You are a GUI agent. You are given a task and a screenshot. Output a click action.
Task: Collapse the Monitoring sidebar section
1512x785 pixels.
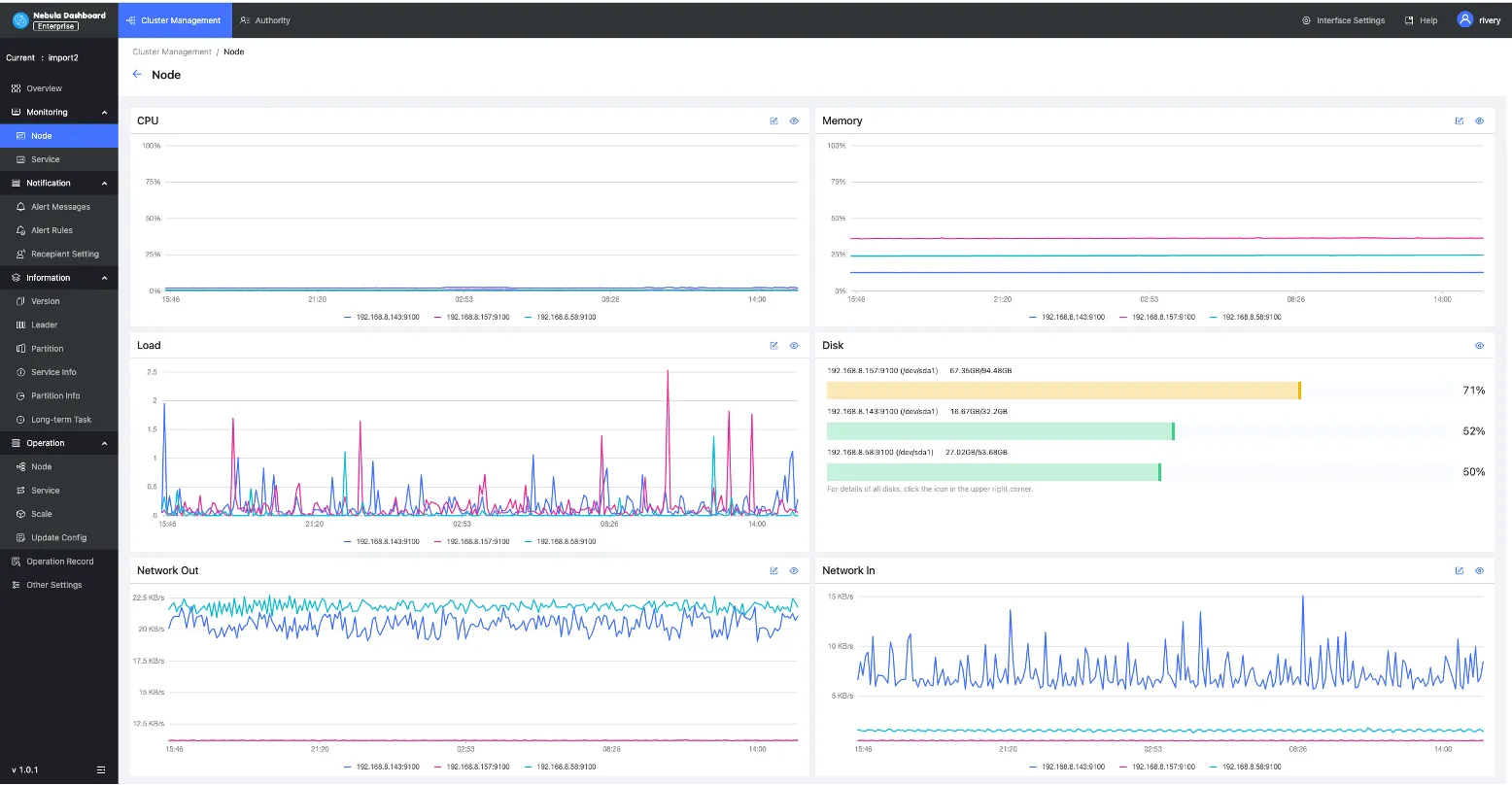[x=104, y=113]
